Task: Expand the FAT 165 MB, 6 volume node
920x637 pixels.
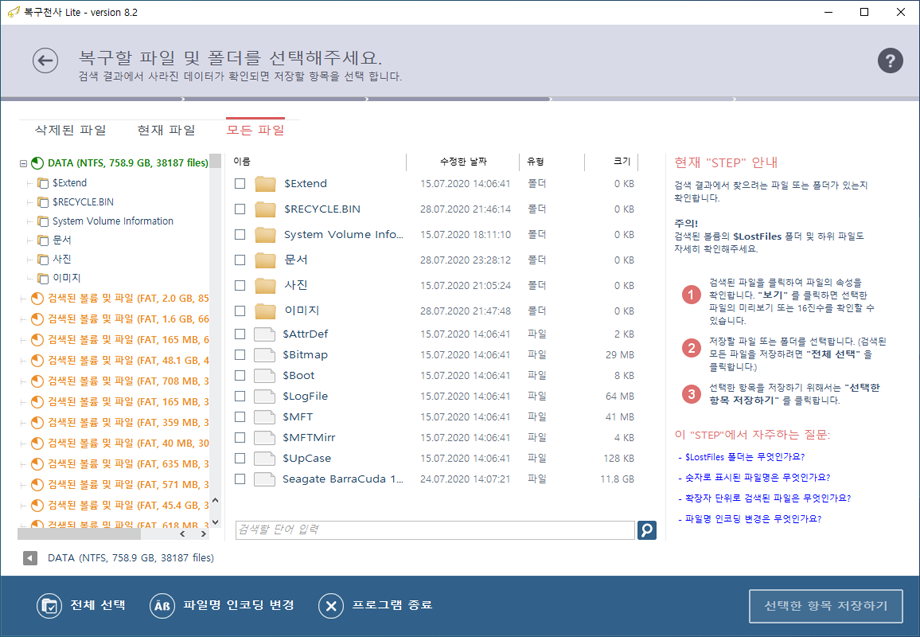Action: 23,340
